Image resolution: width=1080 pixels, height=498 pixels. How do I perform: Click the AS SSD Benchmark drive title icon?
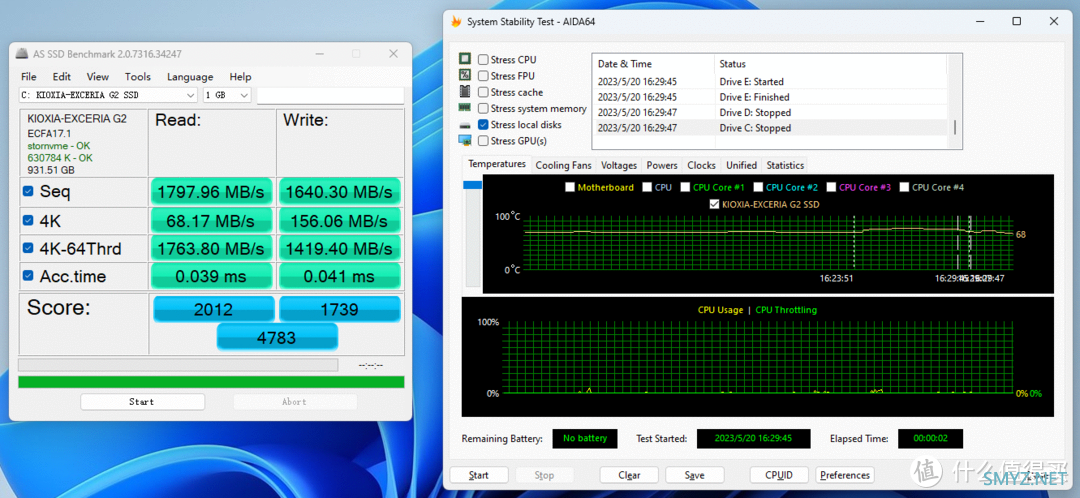pos(23,54)
